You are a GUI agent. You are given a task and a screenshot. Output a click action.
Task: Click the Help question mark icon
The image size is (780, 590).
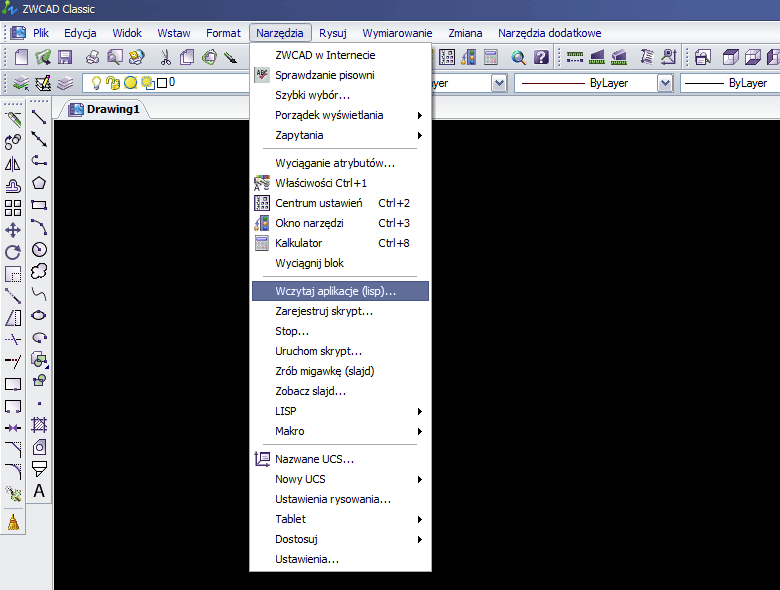pyautogui.click(x=541, y=57)
